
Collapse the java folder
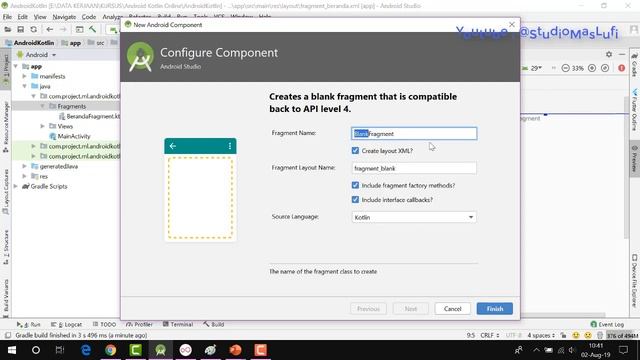[x=24, y=86]
